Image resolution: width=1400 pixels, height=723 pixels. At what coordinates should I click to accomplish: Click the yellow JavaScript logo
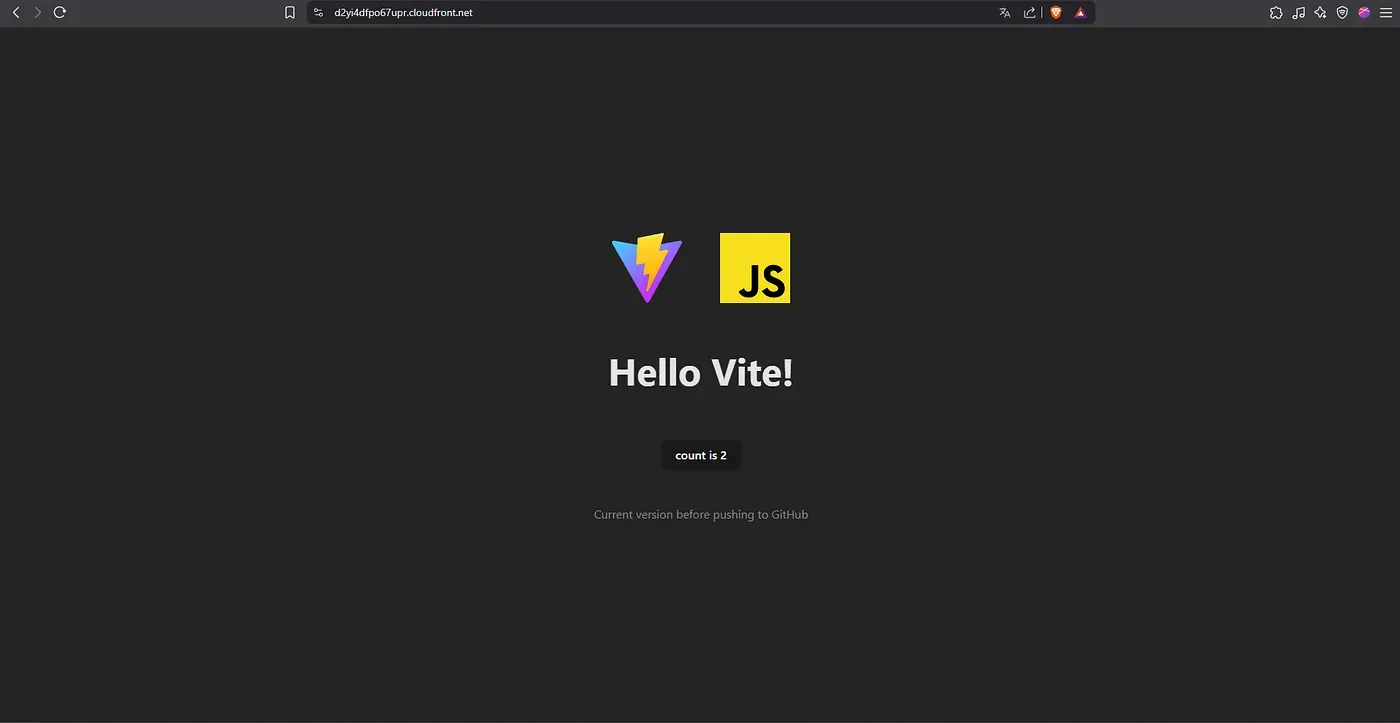[755, 267]
